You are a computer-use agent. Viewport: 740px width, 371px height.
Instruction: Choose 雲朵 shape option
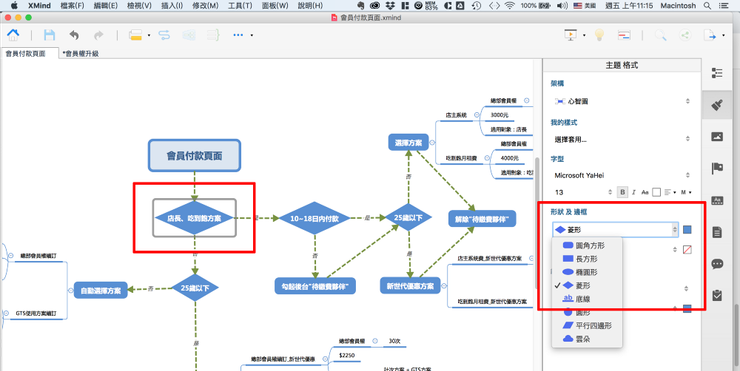[x=576, y=339]
